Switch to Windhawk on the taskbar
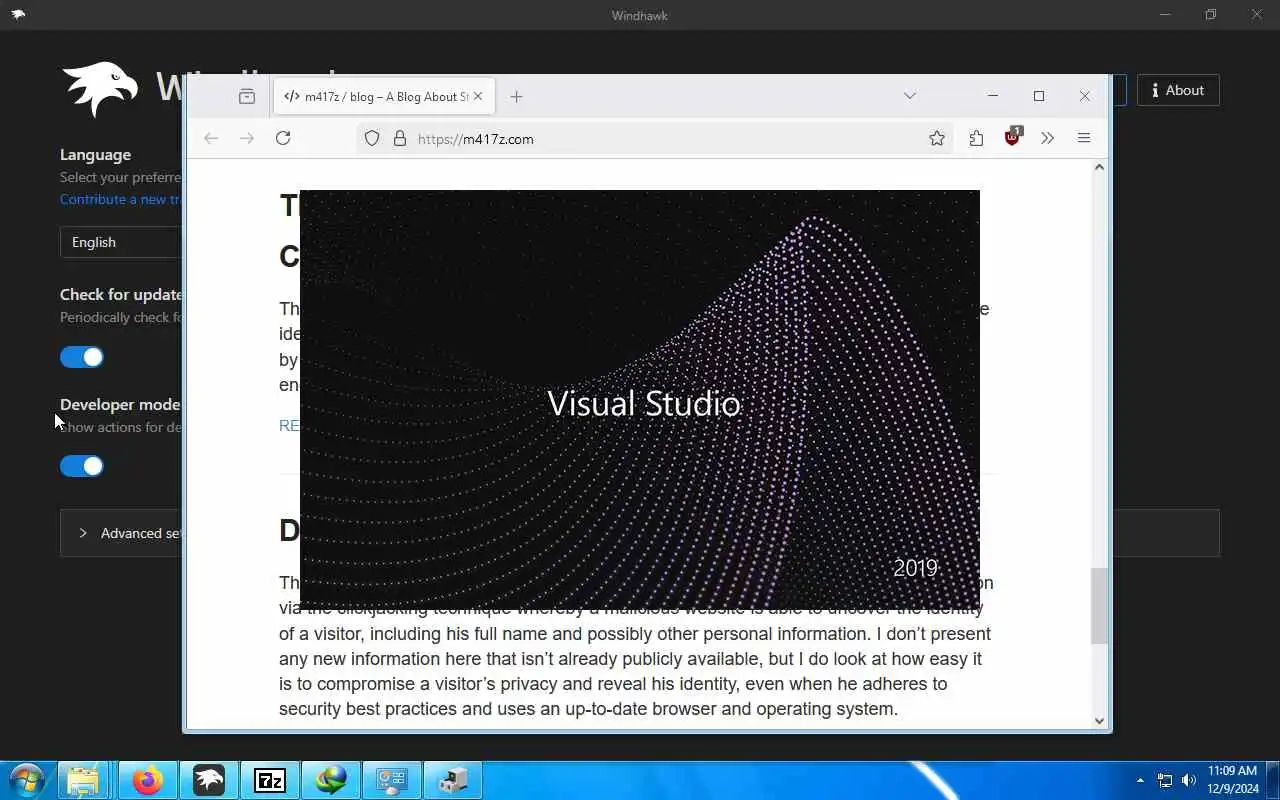Viewport: 1280px width, 800px height. click(x=209, y=780)
